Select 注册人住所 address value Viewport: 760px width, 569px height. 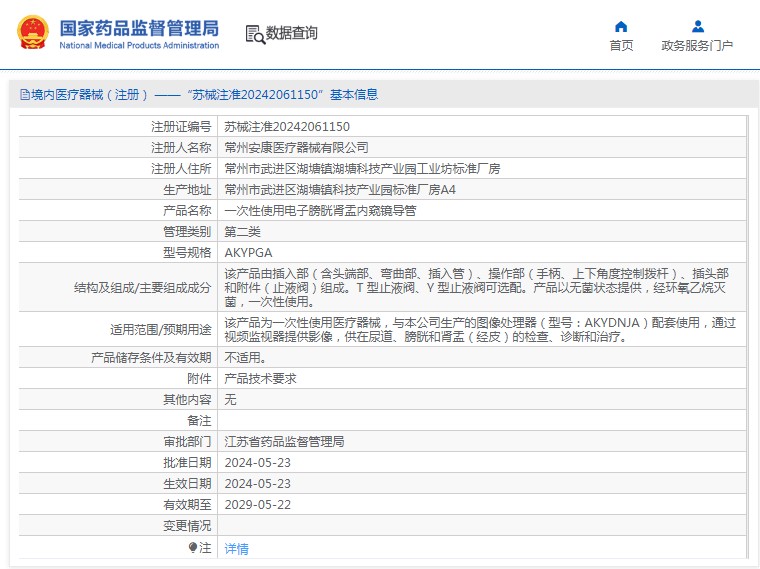point(362,169)
